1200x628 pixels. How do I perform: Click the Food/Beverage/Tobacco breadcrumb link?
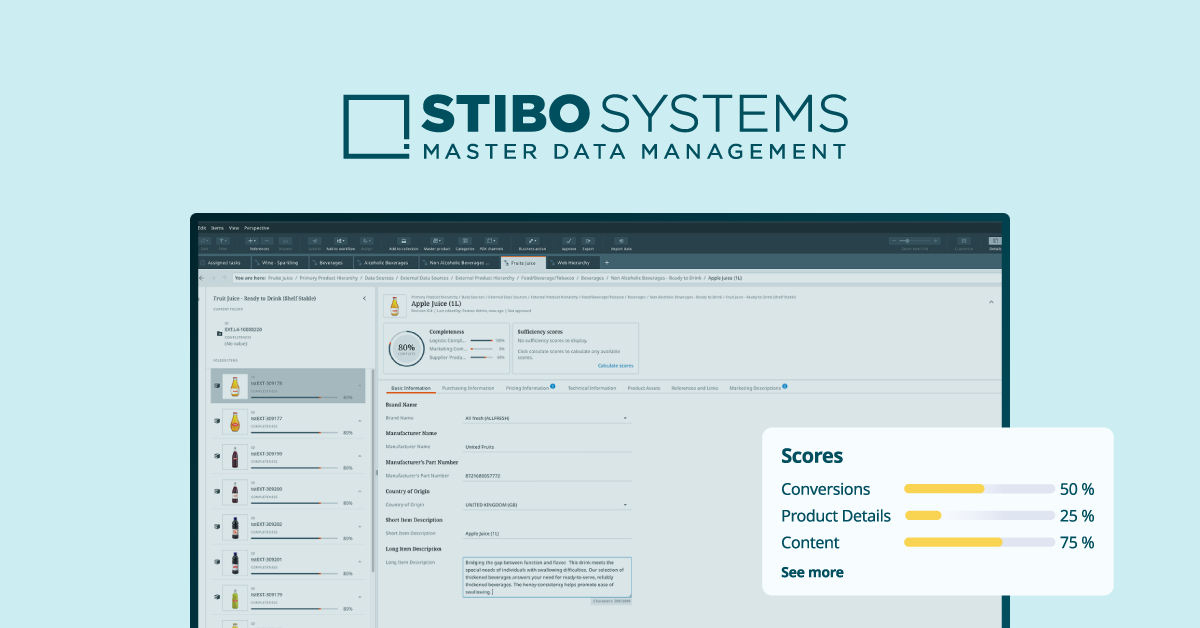(547, 278)
